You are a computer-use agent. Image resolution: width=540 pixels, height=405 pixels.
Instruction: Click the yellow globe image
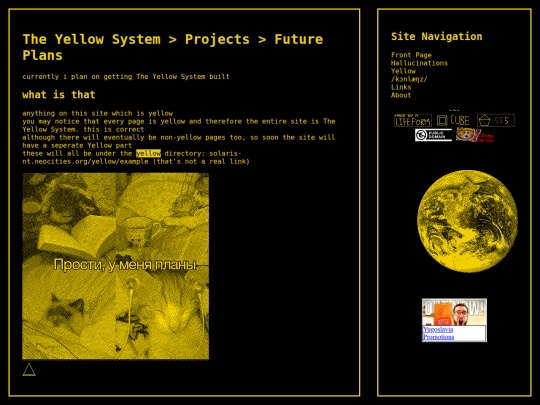(x=467, y=221)
